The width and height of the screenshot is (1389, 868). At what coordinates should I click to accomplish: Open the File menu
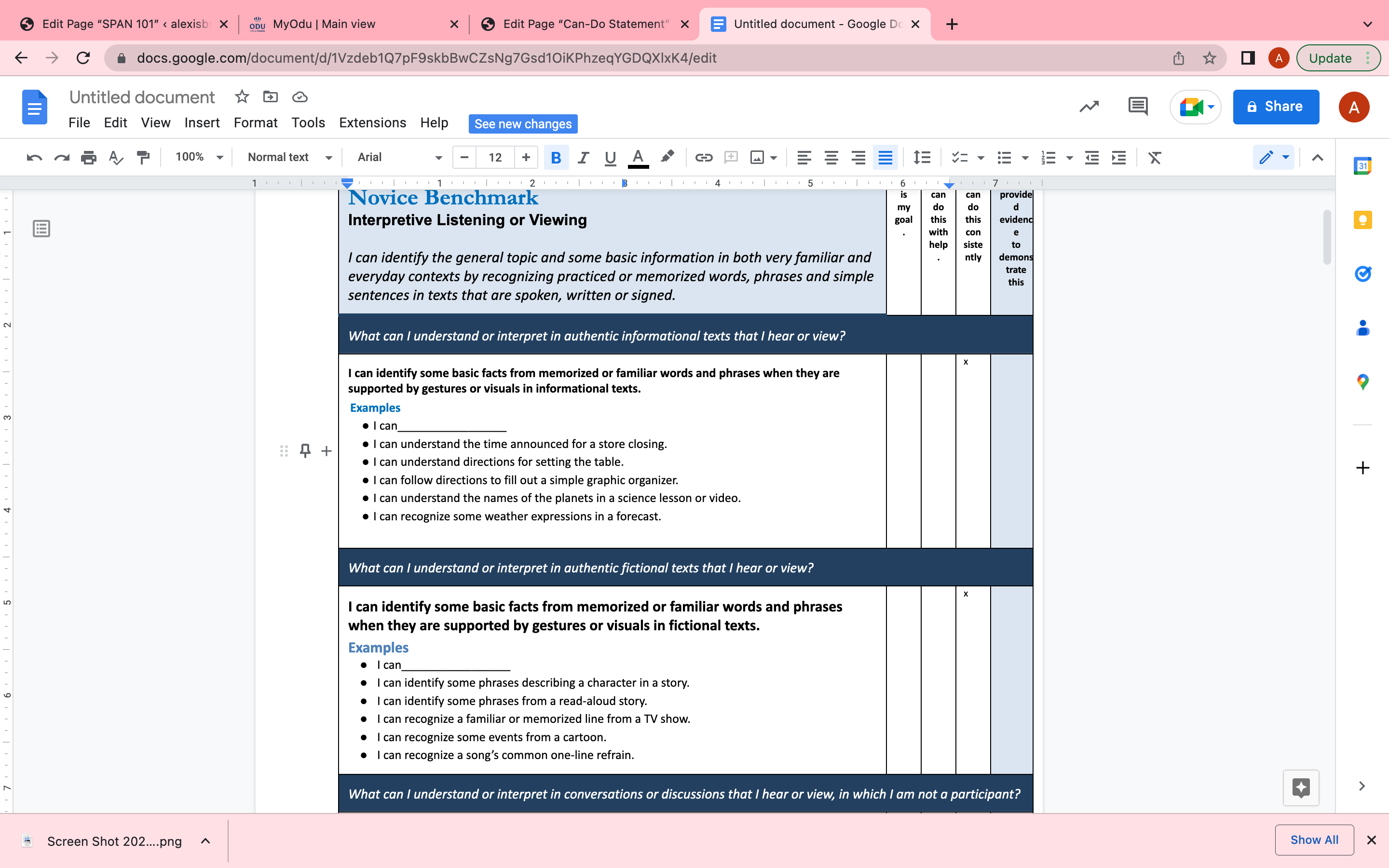[79, 123]
